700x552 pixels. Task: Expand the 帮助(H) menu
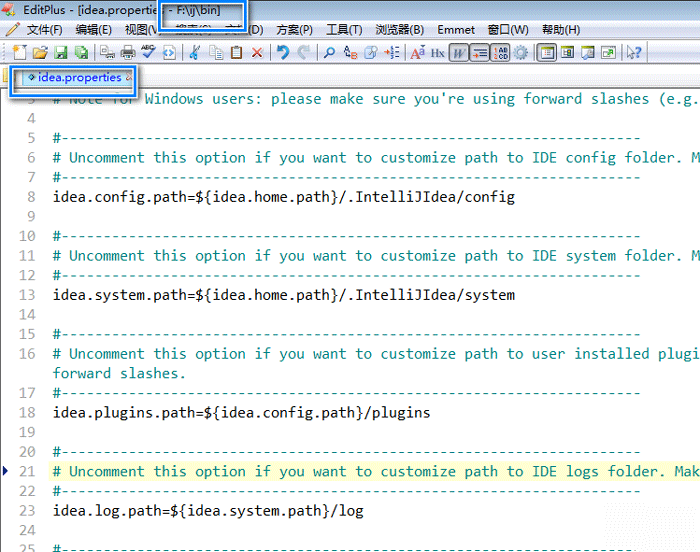(x=560, y=30)
